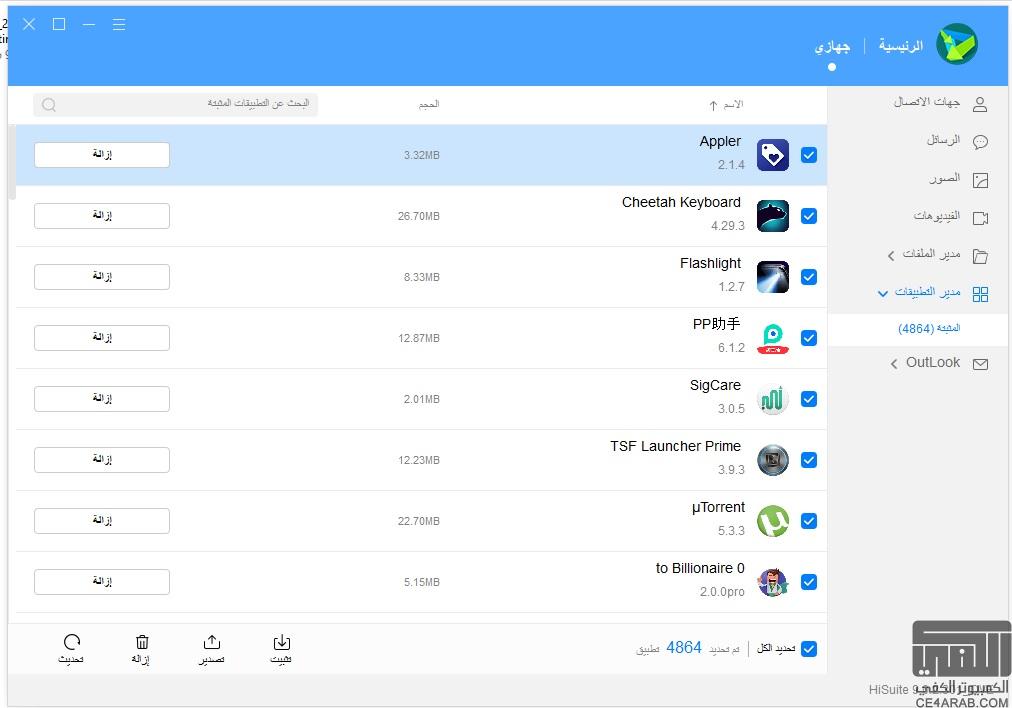The width and height of the screenshot is (1012, 708).
Task: Click the remove button for µTorrent
Action: (x=102, y=521)
